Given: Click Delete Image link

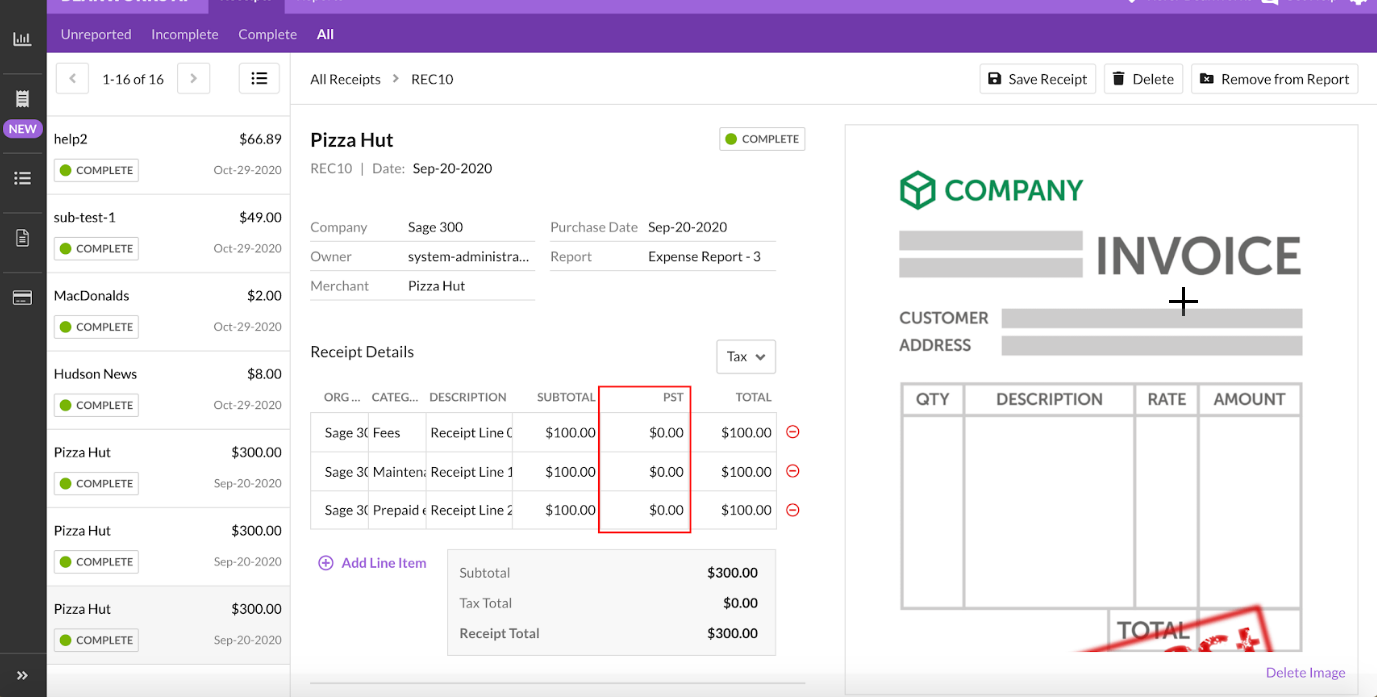Looking at the screenshot, I should (1305, 672).
